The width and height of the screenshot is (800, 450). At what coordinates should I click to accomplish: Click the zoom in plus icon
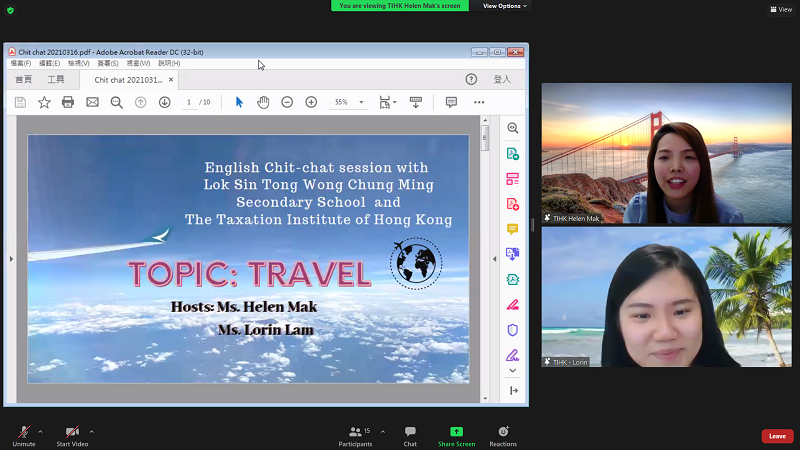pos(311,102)
